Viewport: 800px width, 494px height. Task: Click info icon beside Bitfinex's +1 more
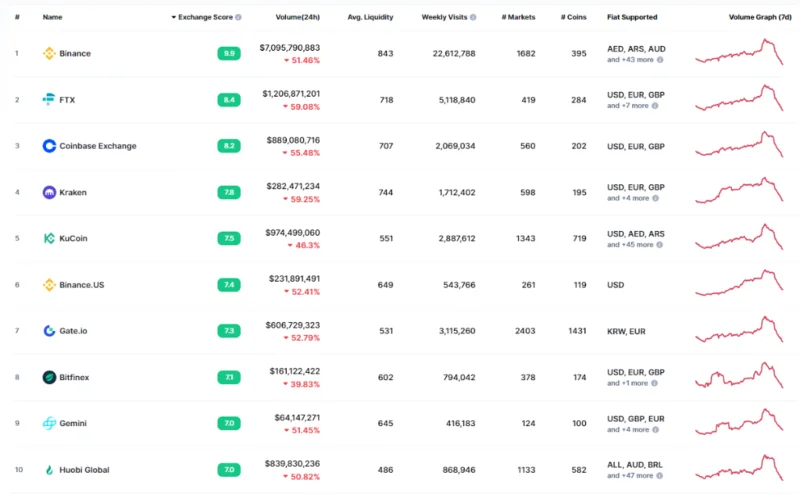click(654, 383)
